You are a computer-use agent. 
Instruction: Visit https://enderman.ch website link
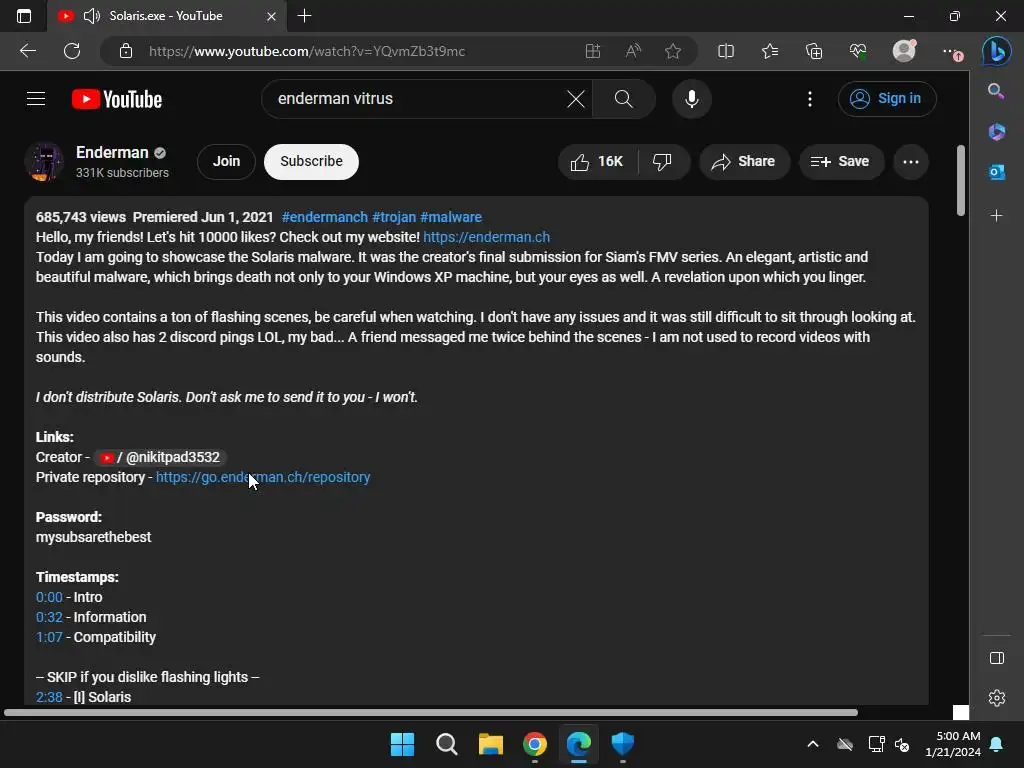487,237
